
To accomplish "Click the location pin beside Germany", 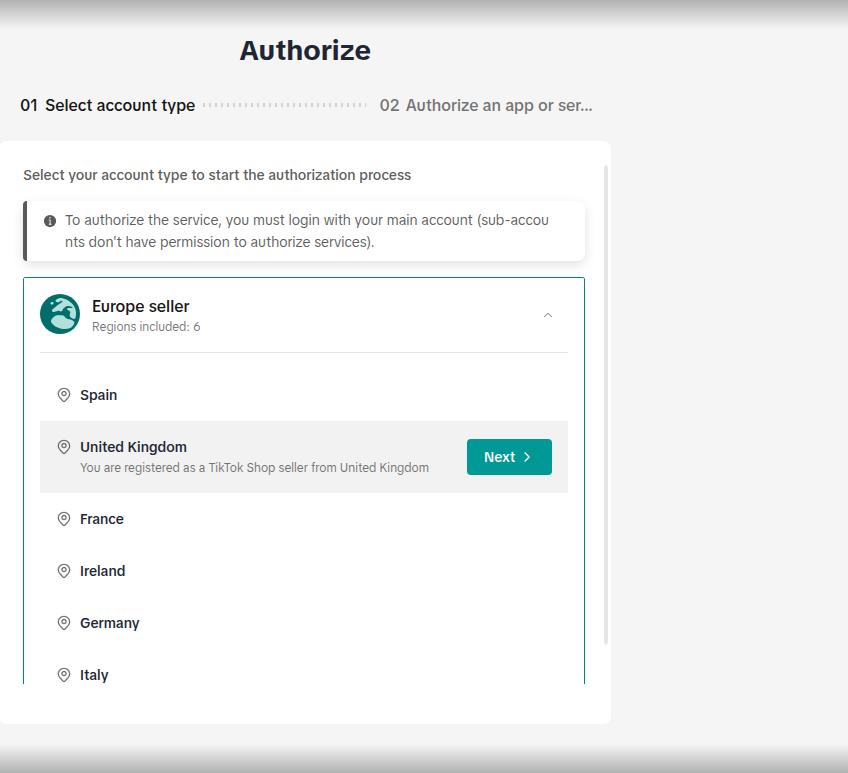I will [x=64, y=623].
